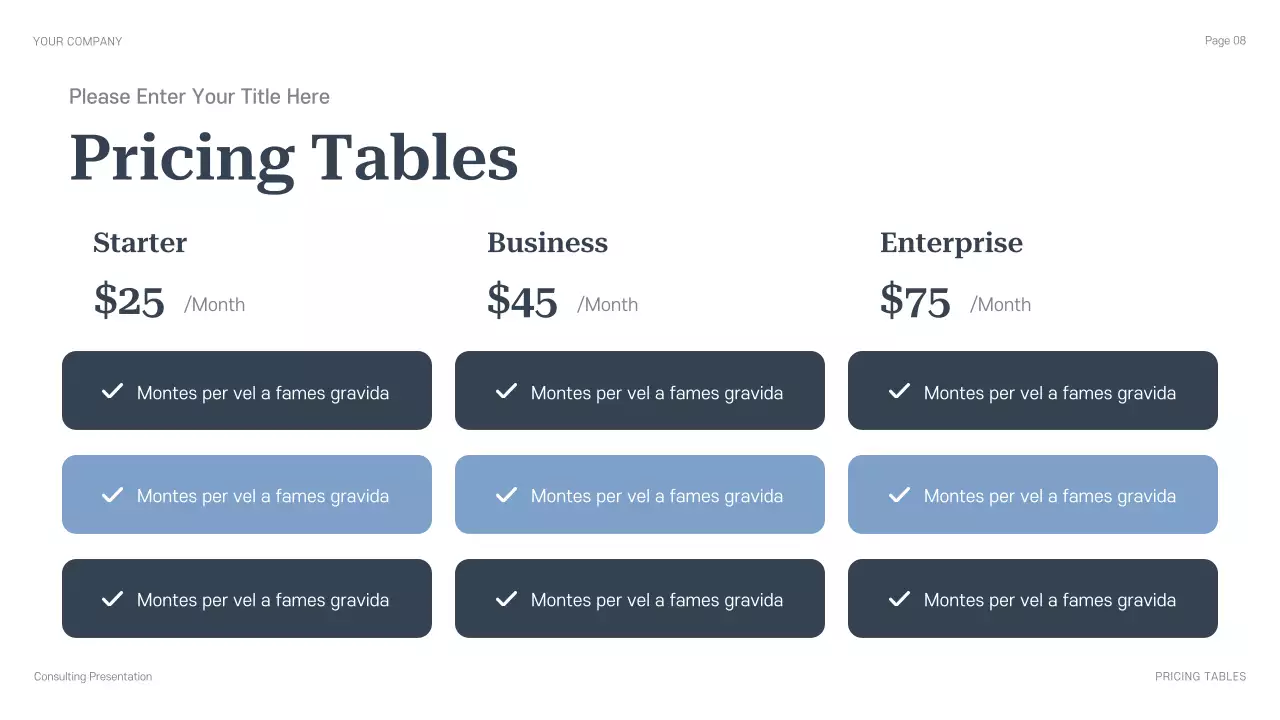1280x720 pixels.
Task: Click the YOUR COMPANY header text
Action: pyautogui.click(x=77, y=42)
